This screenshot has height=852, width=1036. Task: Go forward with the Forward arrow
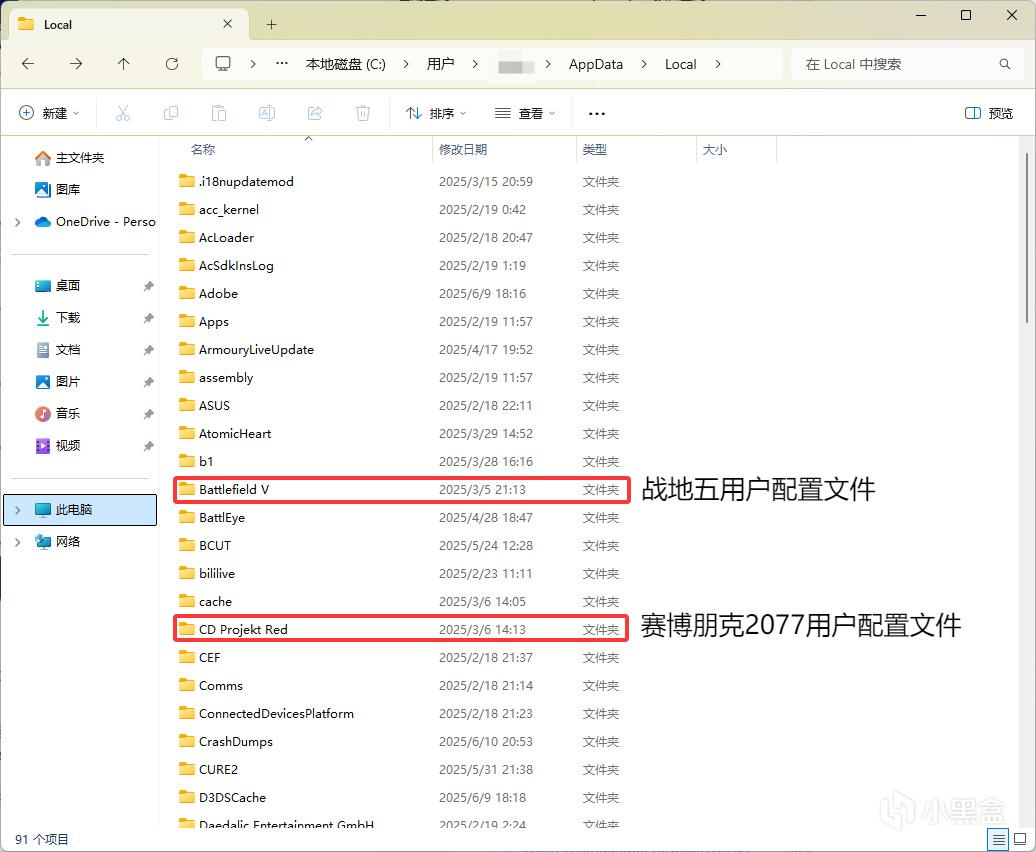coord(76,64)
